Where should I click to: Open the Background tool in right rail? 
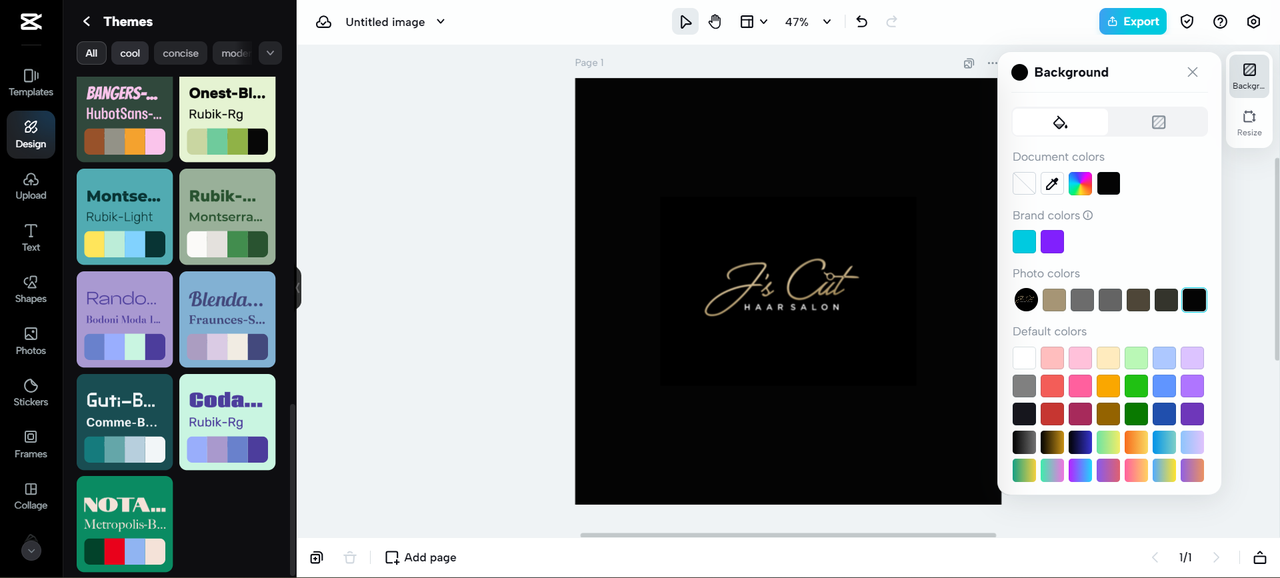point(1249,76)
